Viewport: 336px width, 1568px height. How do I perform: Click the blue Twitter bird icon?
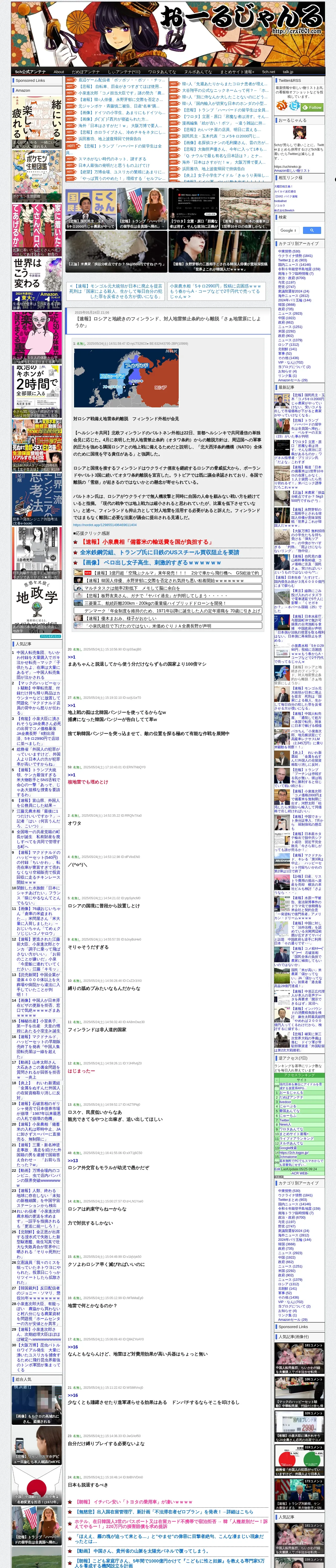pos(295,106)
